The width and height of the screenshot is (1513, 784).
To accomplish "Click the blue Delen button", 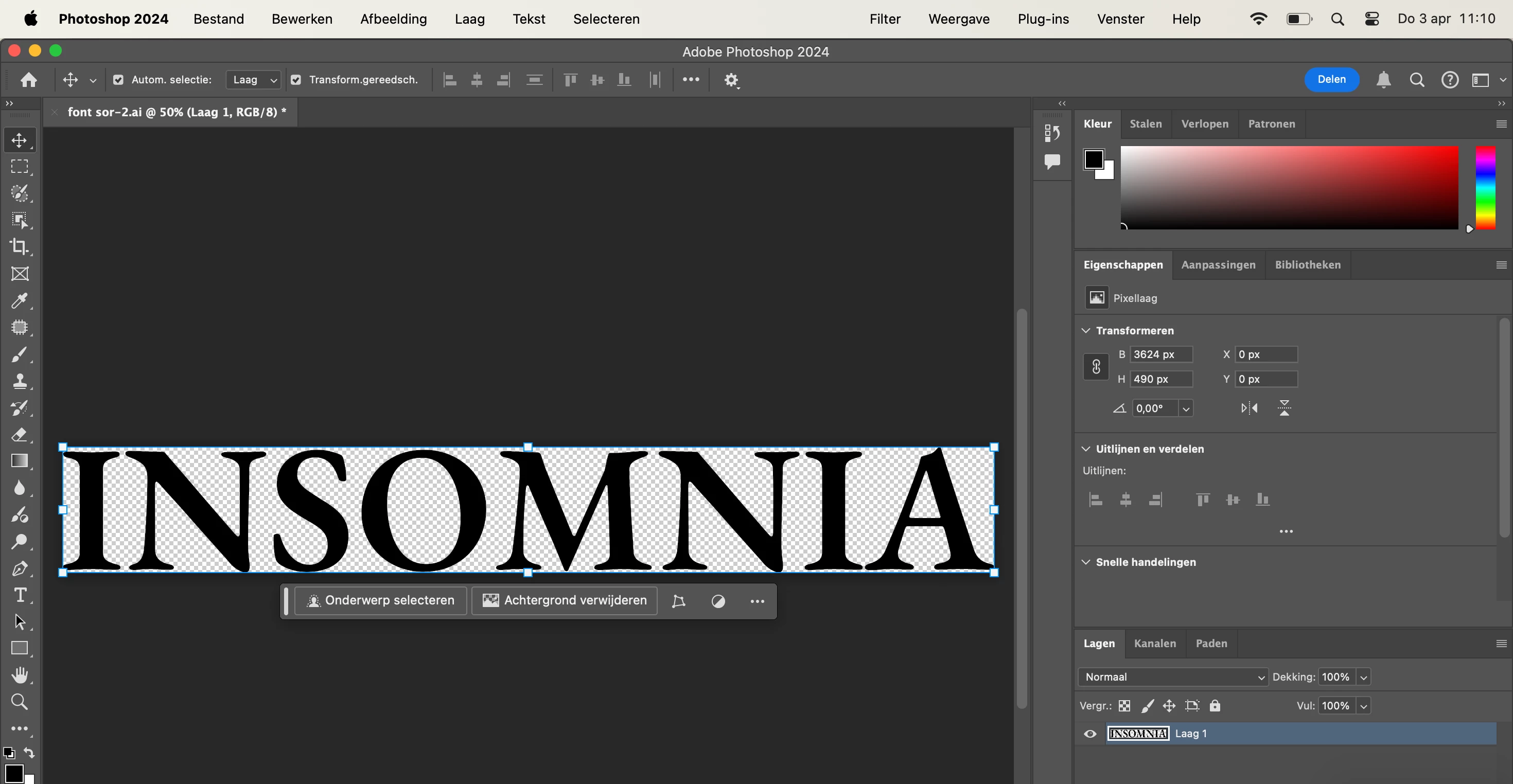I will pyautogui.click(x=1331, y=79).
